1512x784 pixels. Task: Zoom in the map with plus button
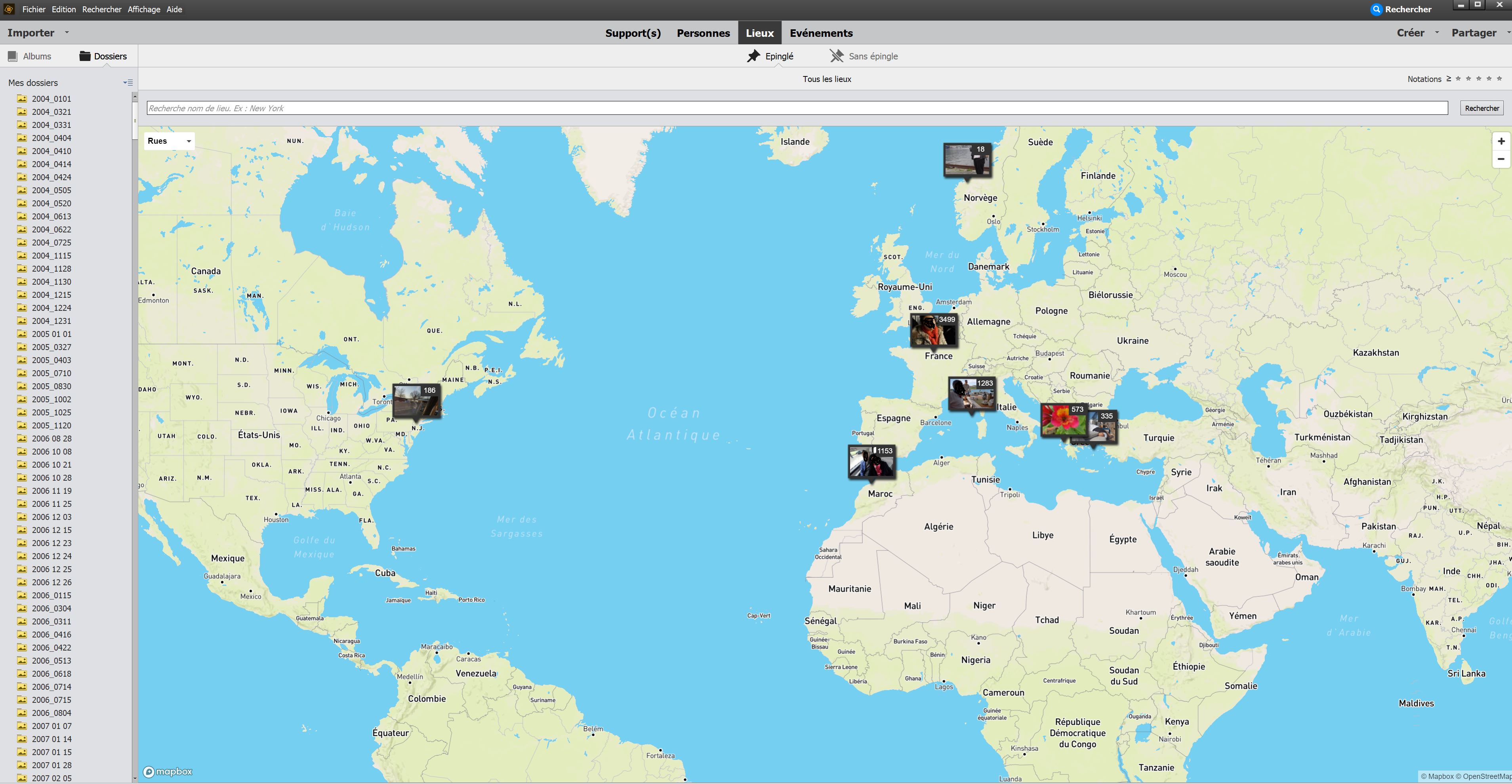point(1501,141)
